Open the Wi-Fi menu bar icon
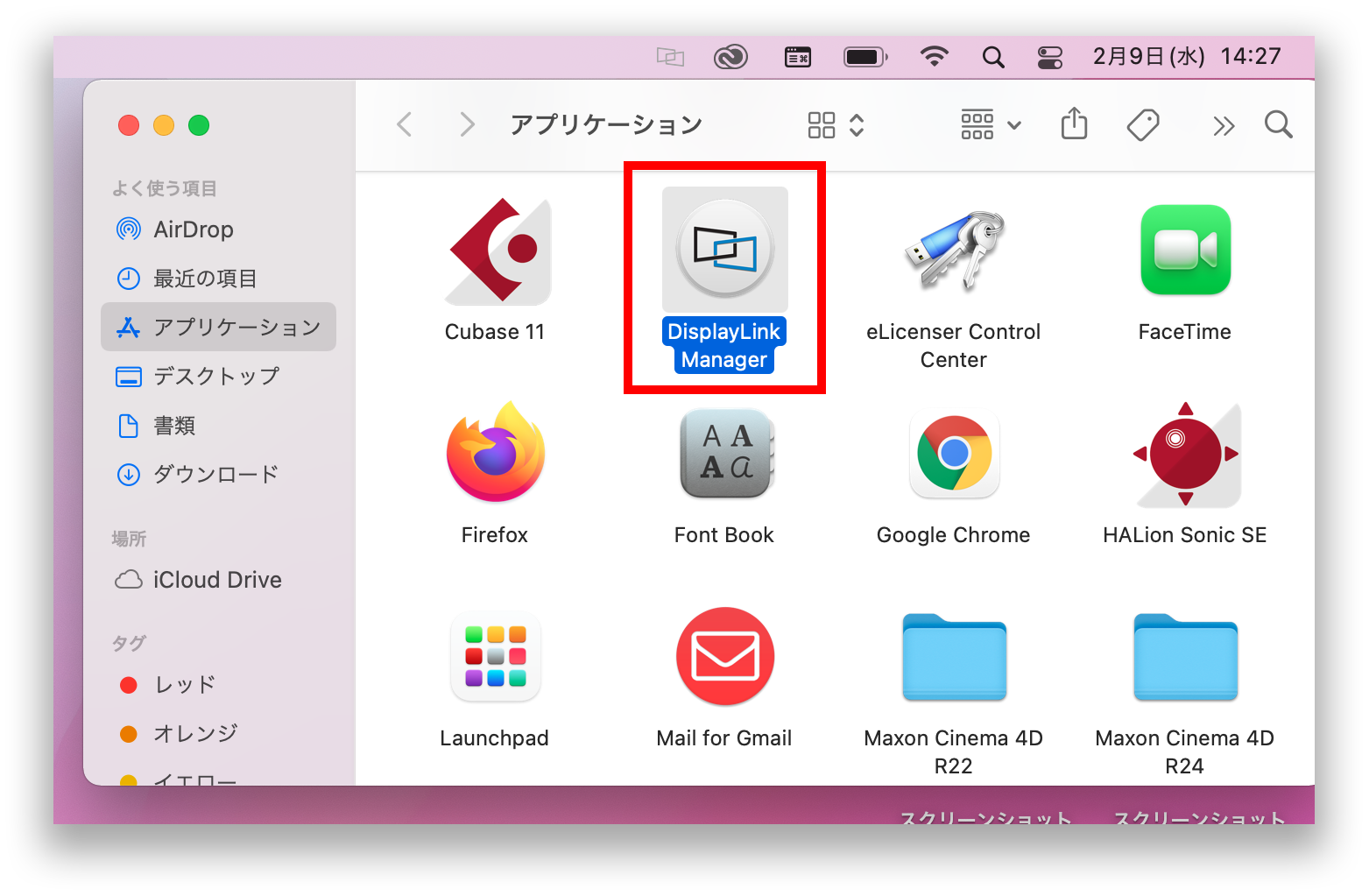 click(935, 57)
